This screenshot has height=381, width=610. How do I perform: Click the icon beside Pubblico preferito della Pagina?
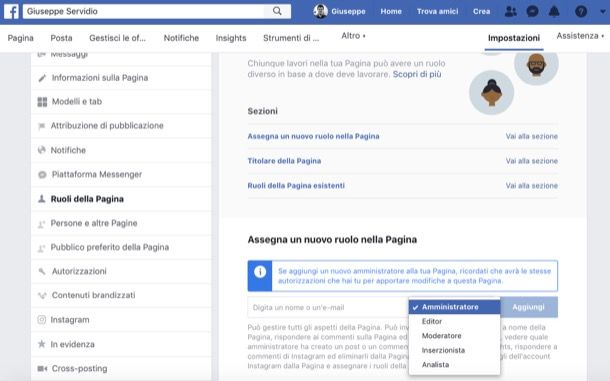41,248
